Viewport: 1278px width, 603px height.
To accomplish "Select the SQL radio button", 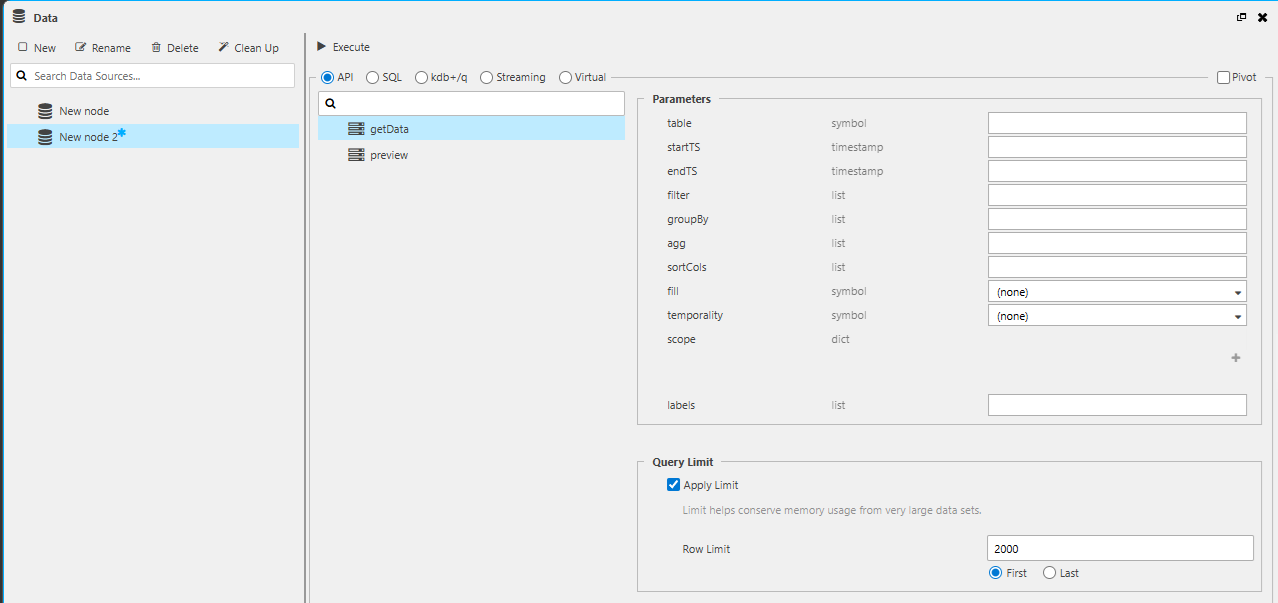I will pyautogui.click(x=372, y=77).
